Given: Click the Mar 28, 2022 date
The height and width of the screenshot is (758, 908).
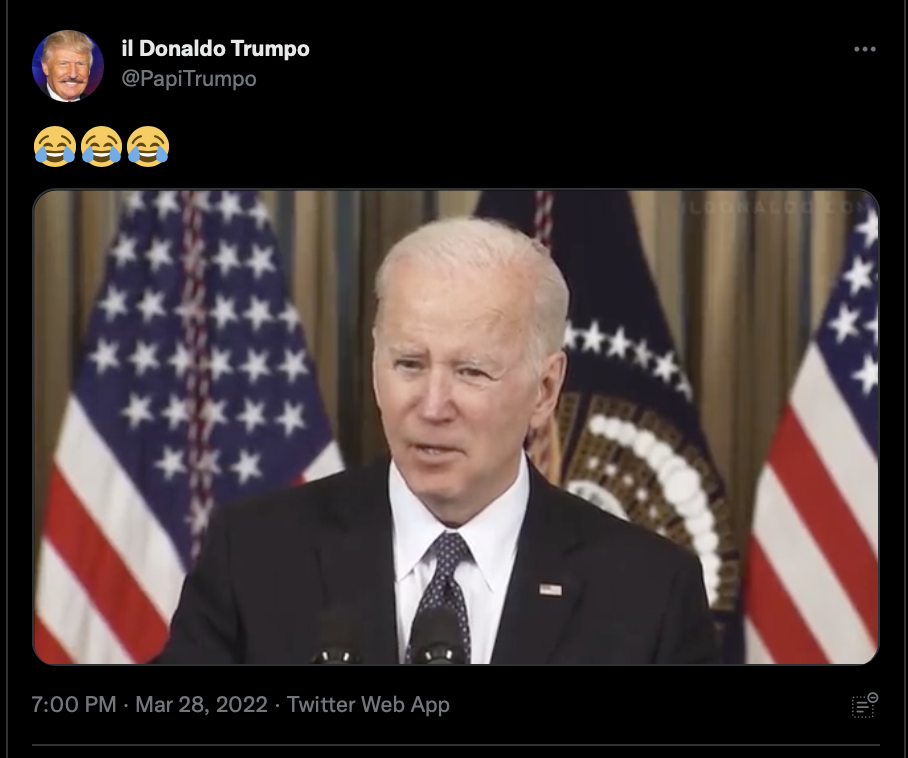Looking at the screenshot, I should coord(202,705).
